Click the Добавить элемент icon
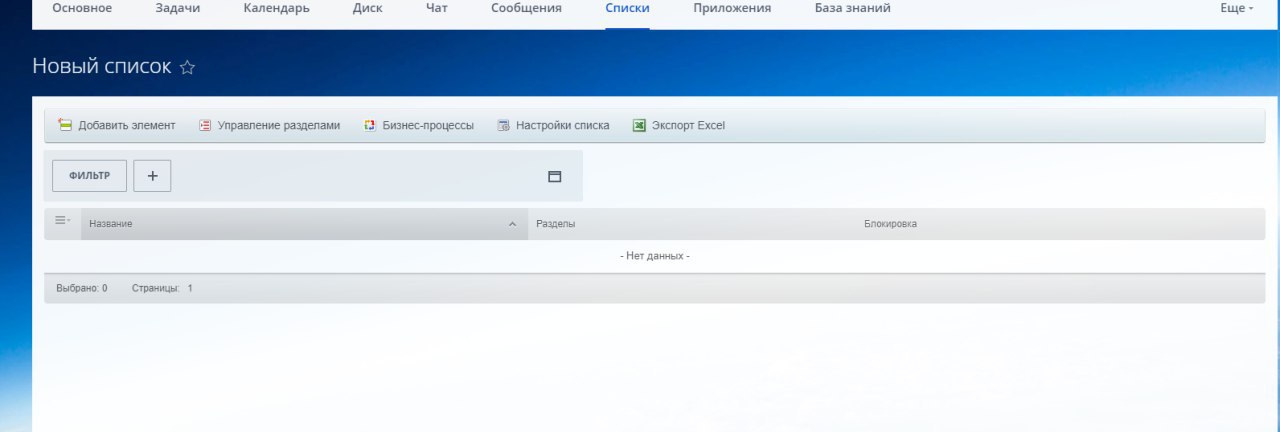 65,126
